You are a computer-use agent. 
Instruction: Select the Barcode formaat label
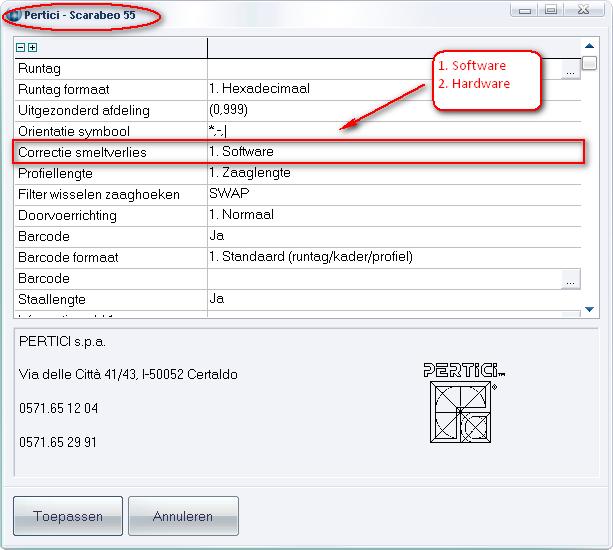pos(68,257)
